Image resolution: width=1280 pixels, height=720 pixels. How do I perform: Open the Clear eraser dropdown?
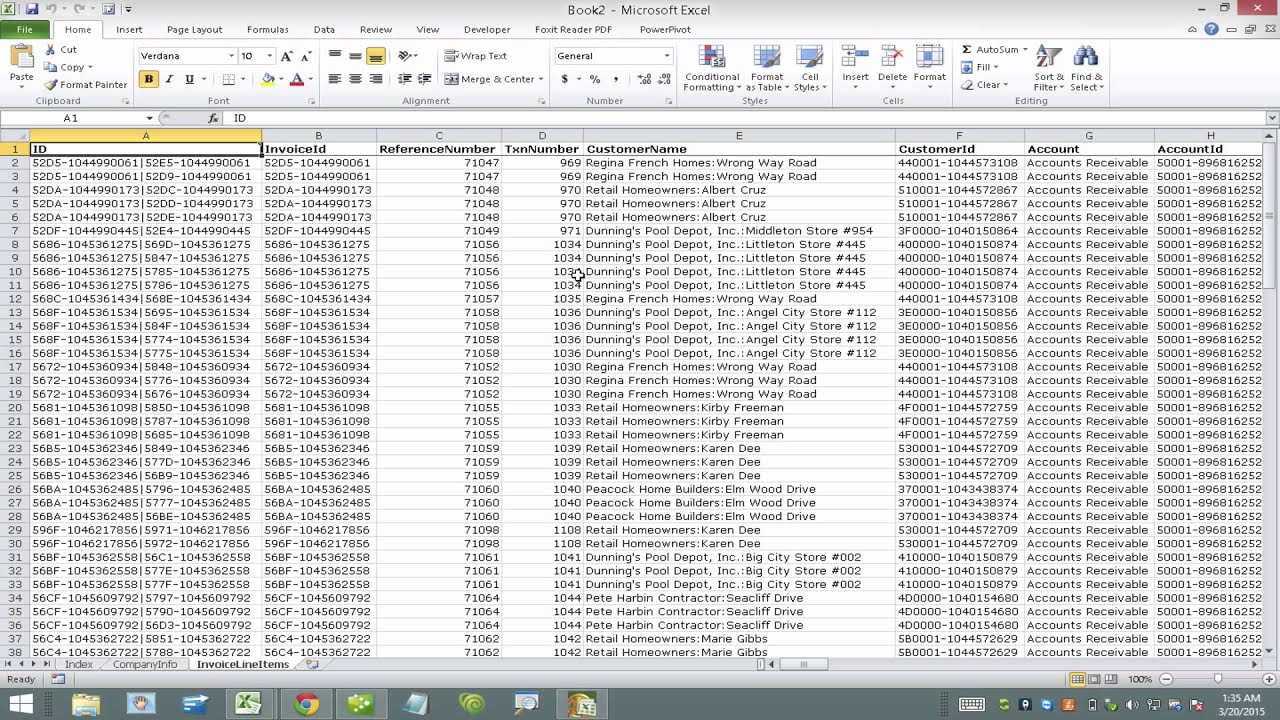pyautogui.click(x=984, y=85)
